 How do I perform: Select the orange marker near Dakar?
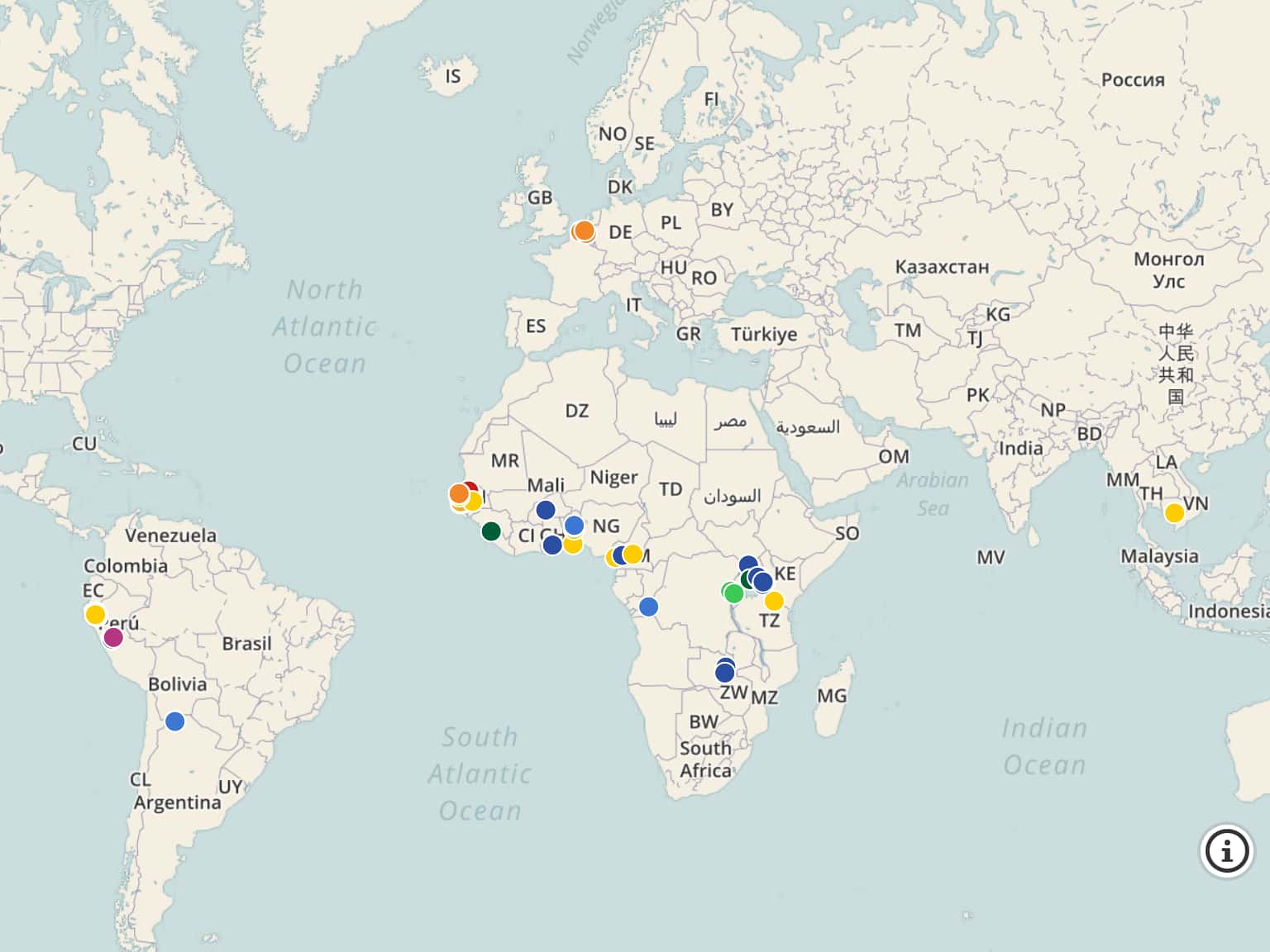(457, 492)
